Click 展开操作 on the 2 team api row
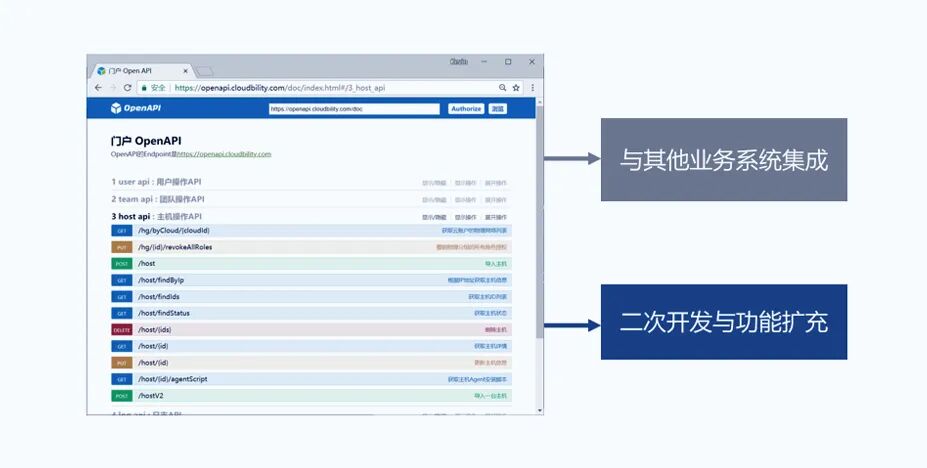 click(496, 200)
